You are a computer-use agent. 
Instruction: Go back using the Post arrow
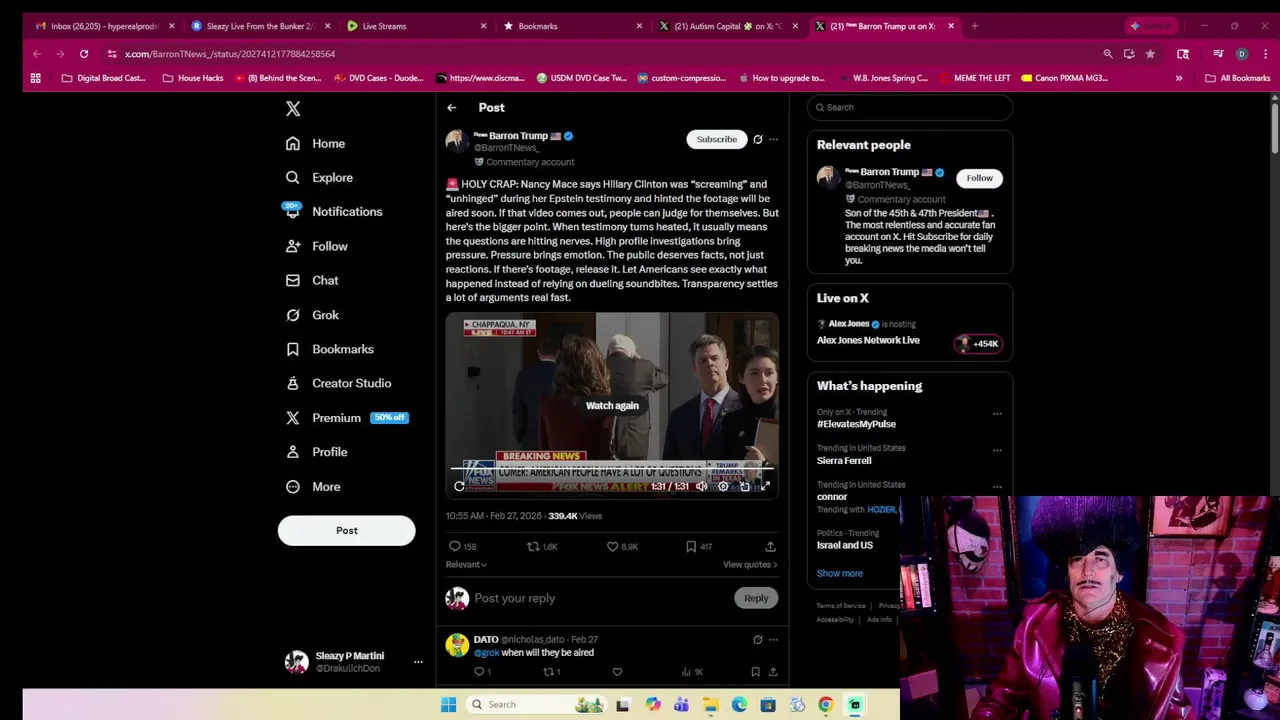pyautogui.click(x=452, y=108)
